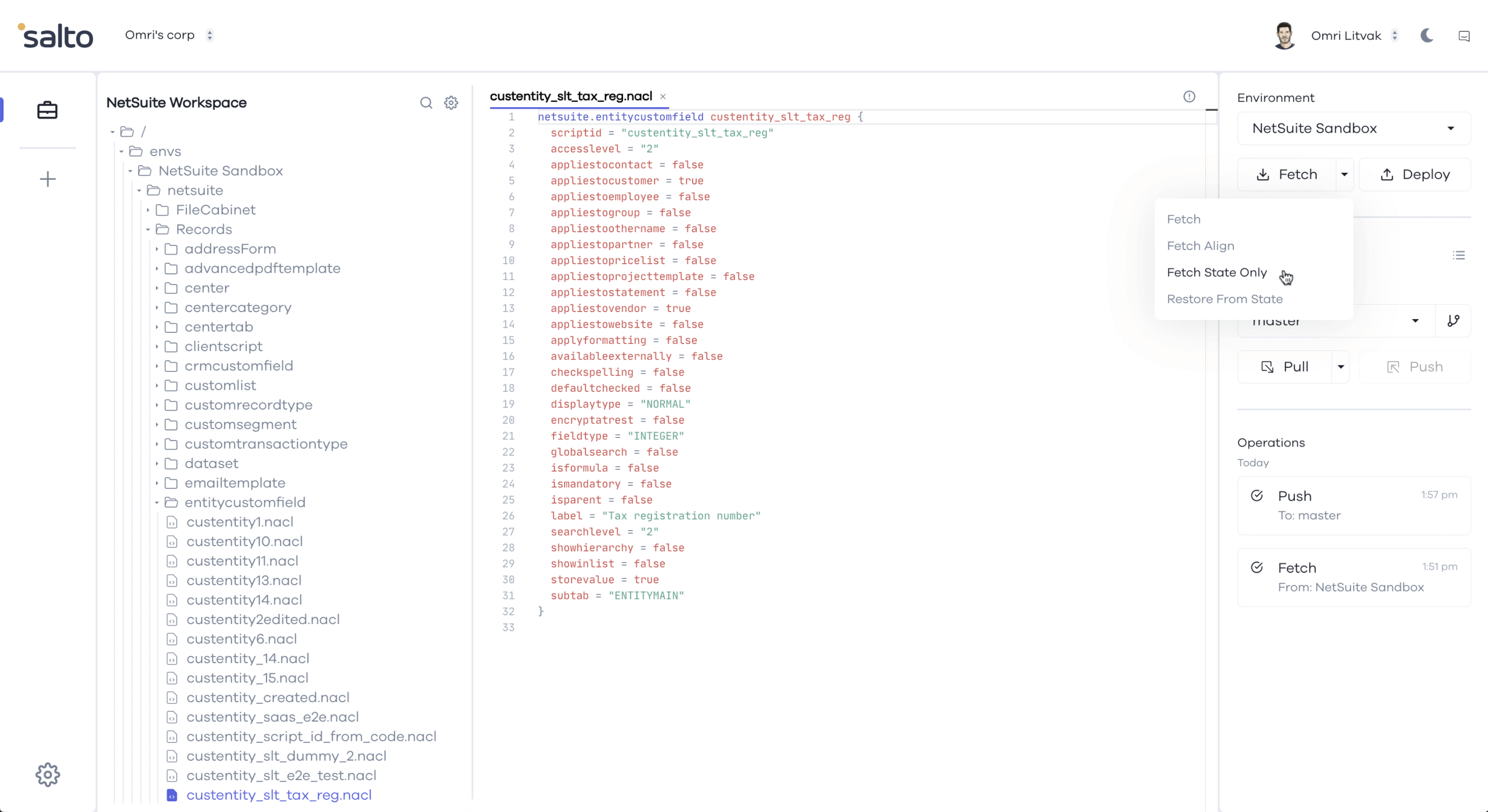Image resolution: width=1488 pixels, height=812 pixels.
Task: Collapse the root folder
Action: pyautogui.click(x=113, y=132)
